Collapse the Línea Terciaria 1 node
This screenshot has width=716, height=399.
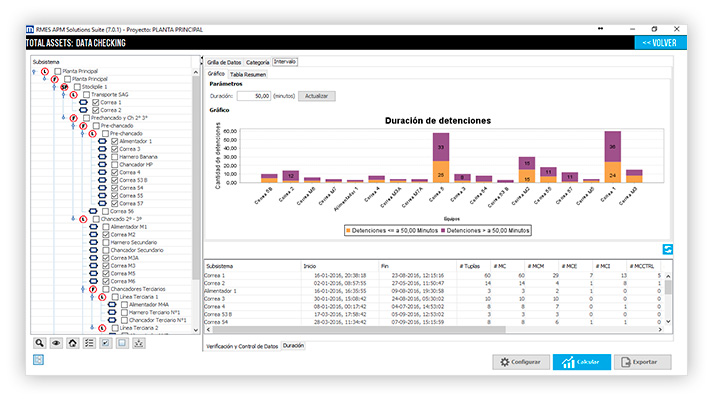tap(92, 297)
